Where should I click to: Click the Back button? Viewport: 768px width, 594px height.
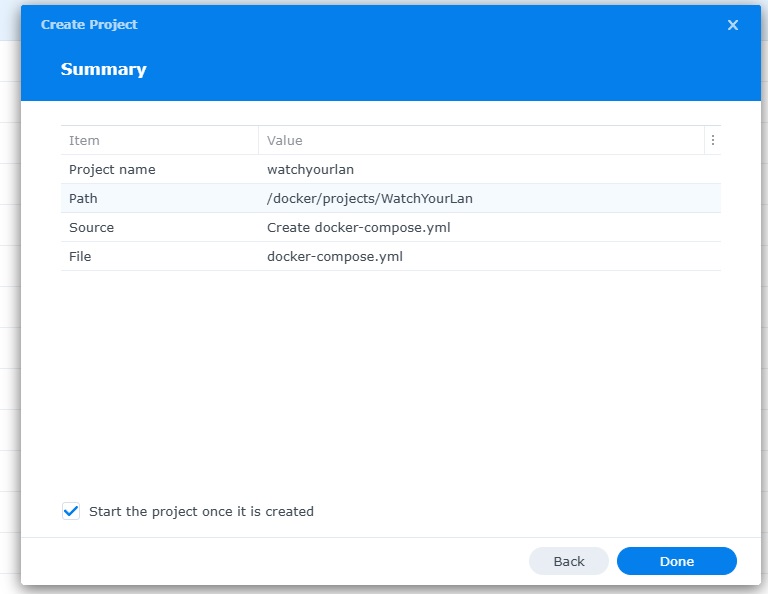568,561
